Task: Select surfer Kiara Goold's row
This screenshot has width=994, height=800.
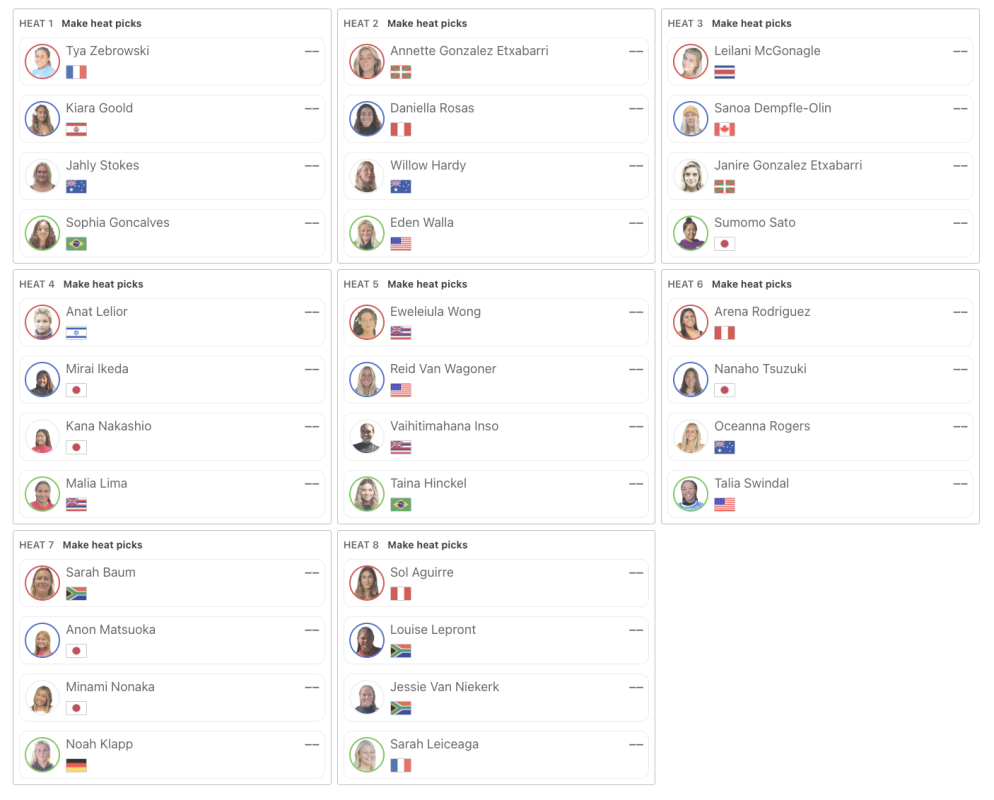Action: point(170,119)
